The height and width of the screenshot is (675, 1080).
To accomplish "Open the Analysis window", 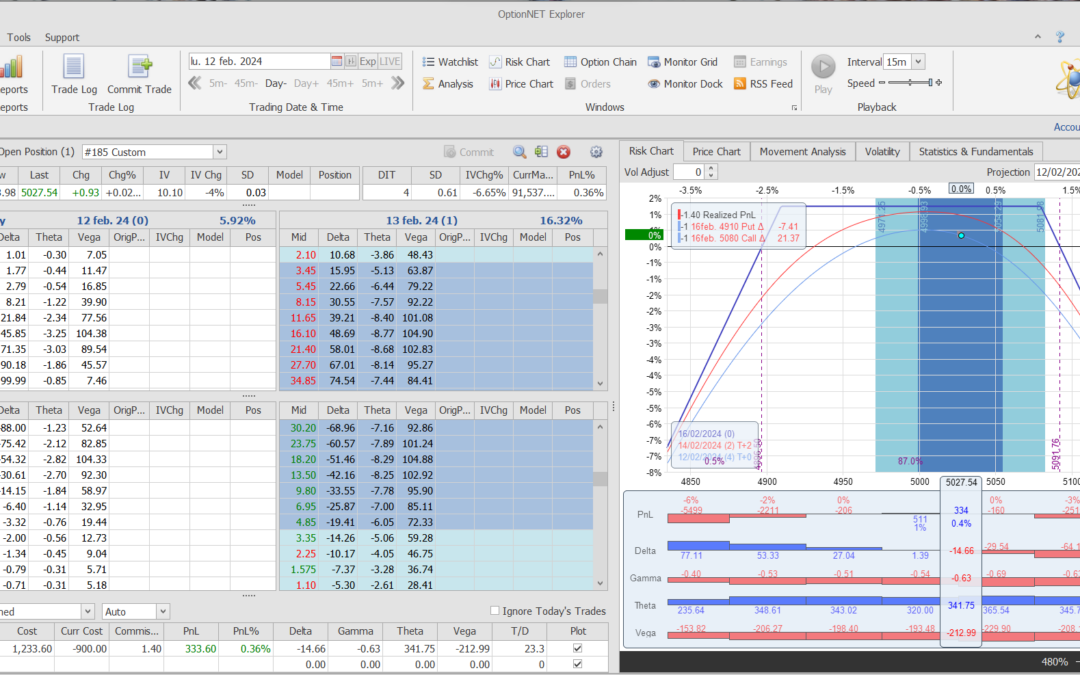I will click(447, 84).
